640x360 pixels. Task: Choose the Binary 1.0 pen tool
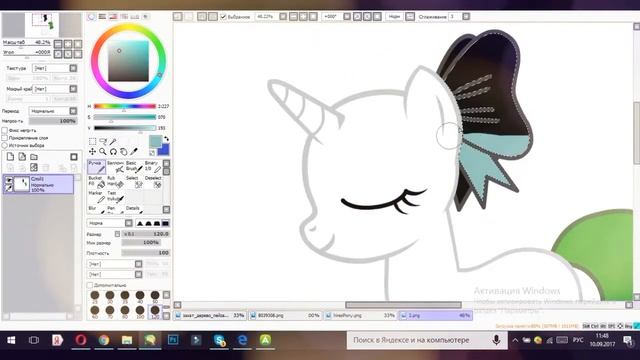click(x=153, y=167)
